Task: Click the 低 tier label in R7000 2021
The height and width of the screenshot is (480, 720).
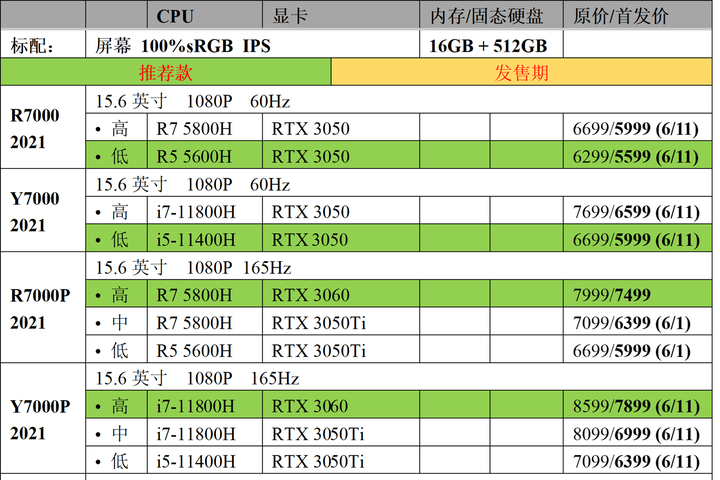Action: pos(119,157)
